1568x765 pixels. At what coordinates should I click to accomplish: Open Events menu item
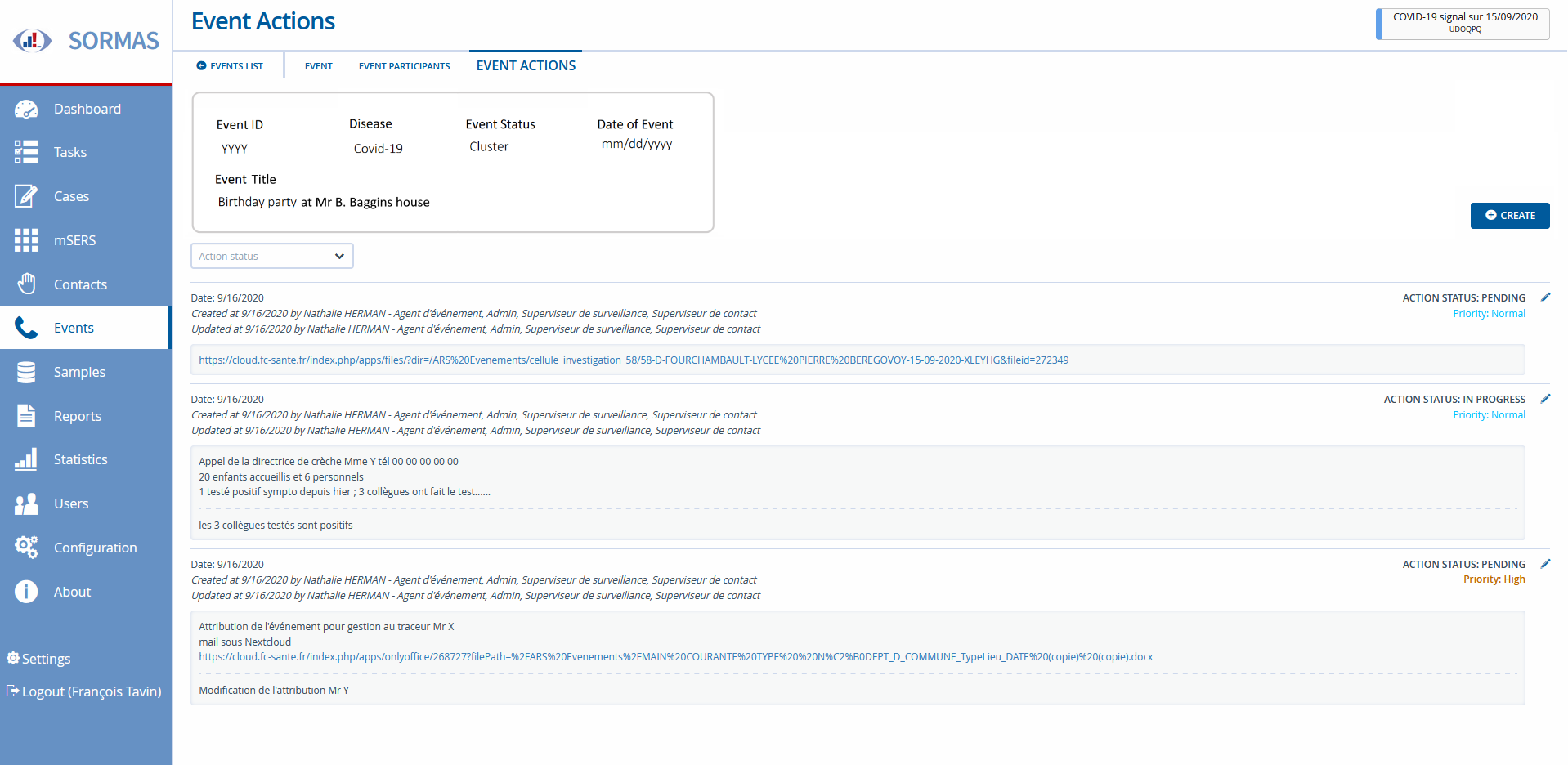pyautogui.click(x=86, y=328)
